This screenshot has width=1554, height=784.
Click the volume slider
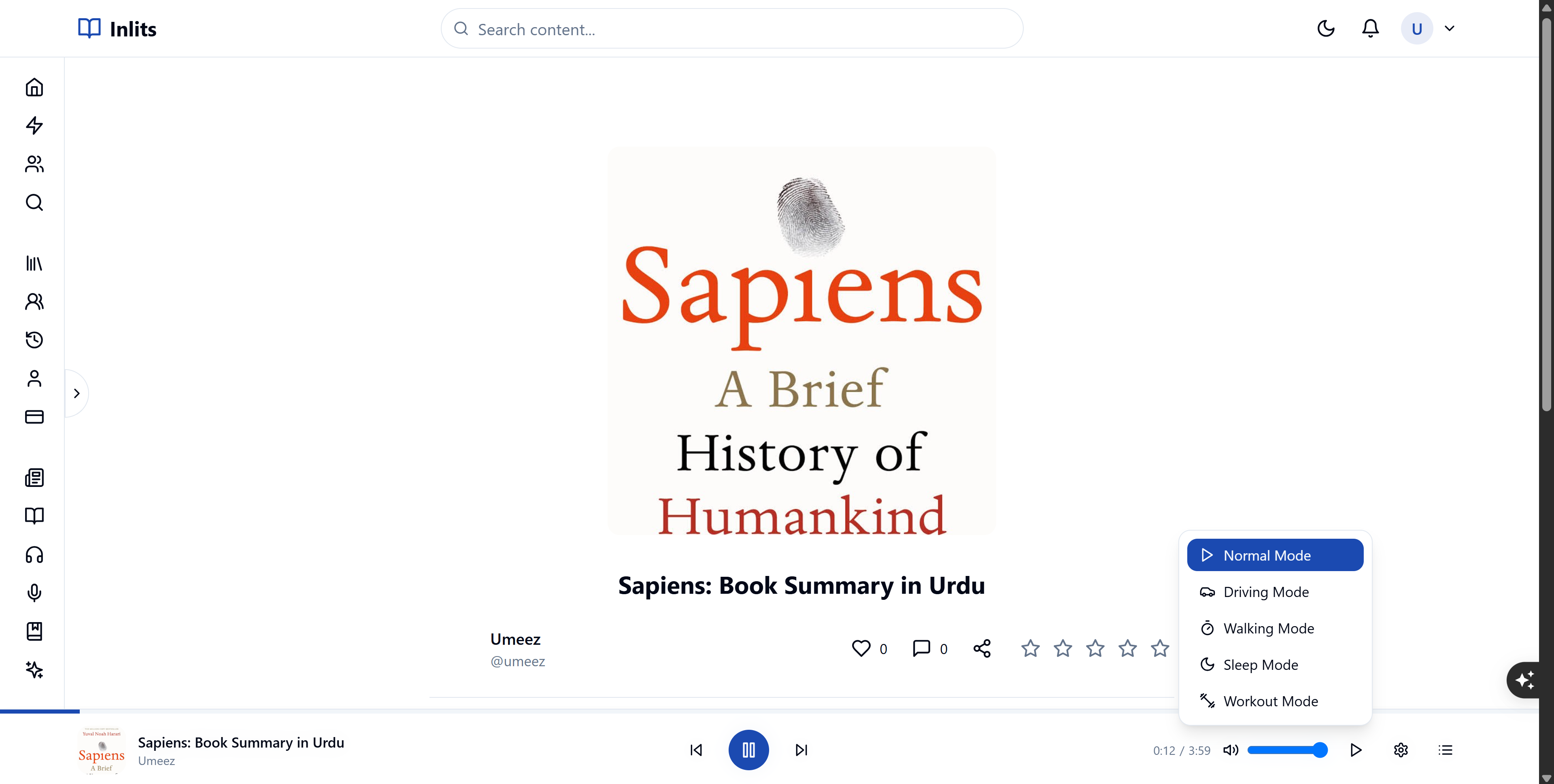click(1287, 750)
